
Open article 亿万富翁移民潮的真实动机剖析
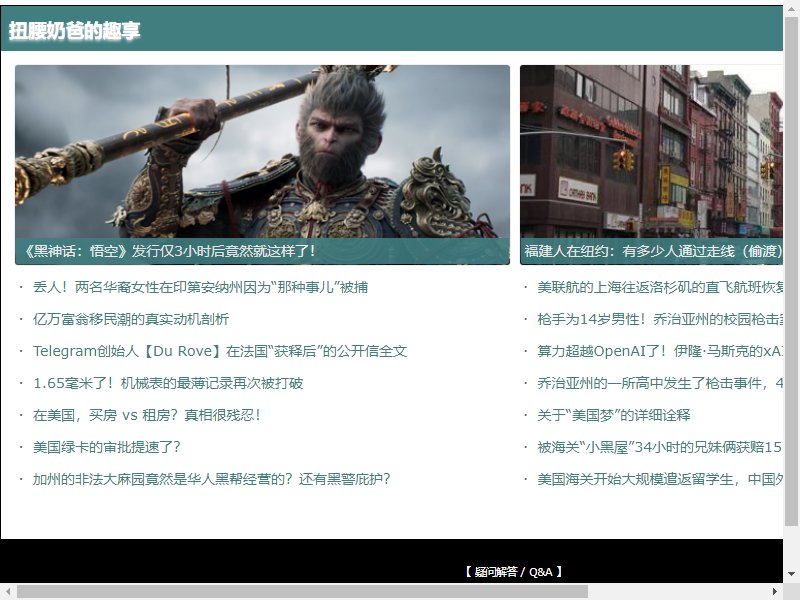(131, 319)
